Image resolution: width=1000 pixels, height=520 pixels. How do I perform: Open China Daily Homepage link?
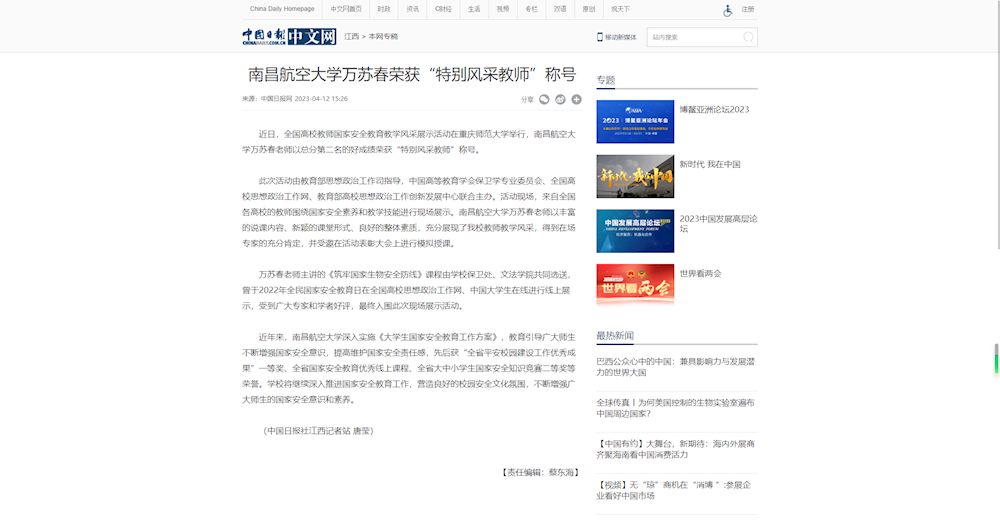coord(282,9)
